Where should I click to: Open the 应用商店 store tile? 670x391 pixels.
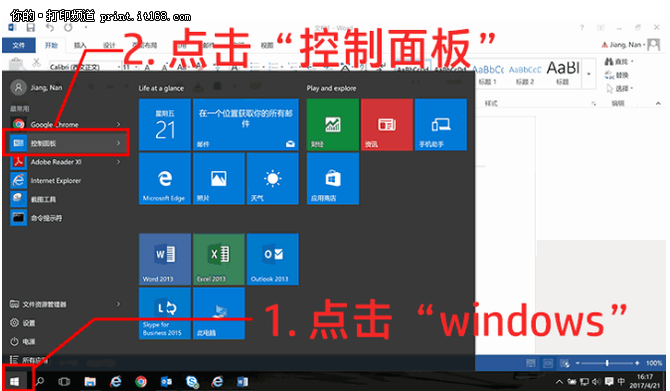333,179
